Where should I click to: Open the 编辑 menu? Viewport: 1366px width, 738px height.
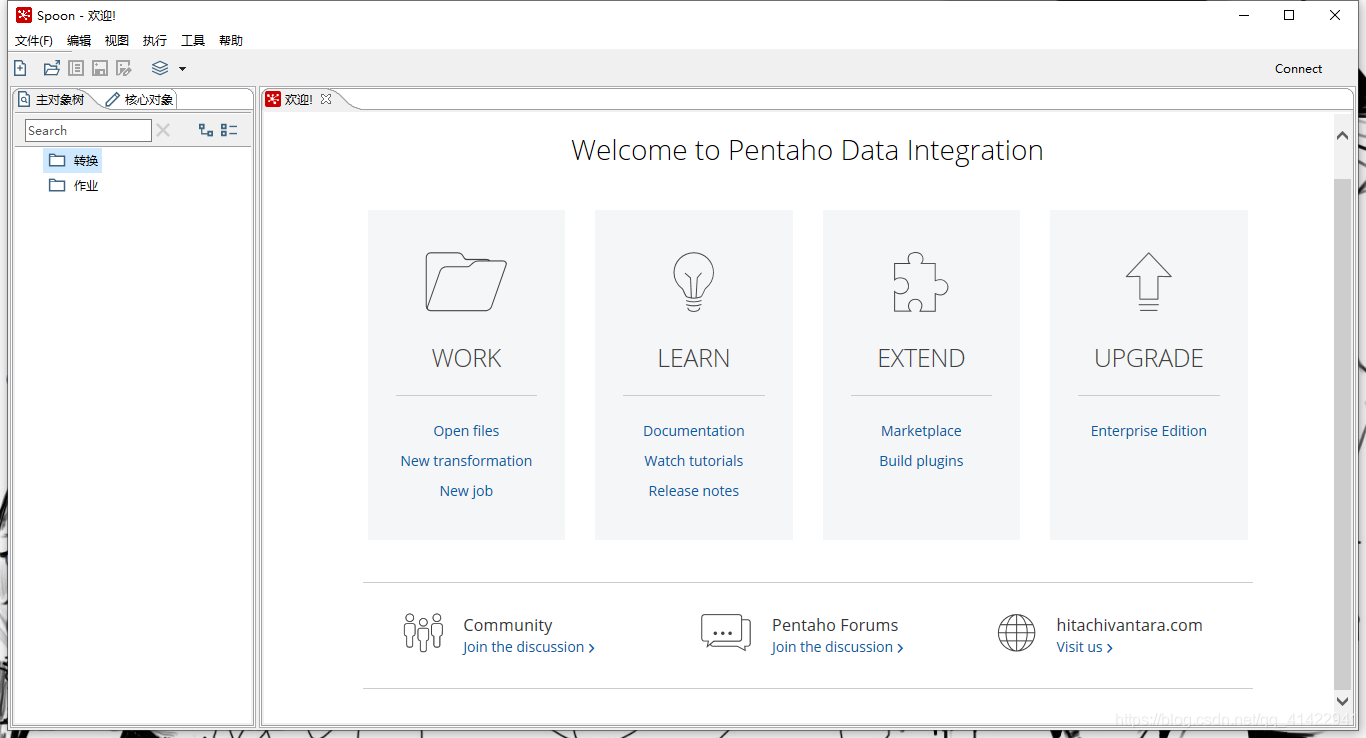pos(79,41)
